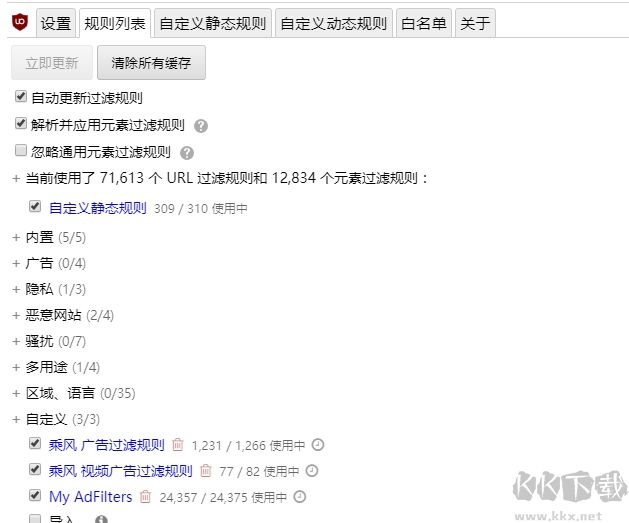Image resolution: width=629 pixels, height=523 pixels.
Task: Delete the 乘风 广告过滤规则 list via trash icon
Action: (178, 445)
